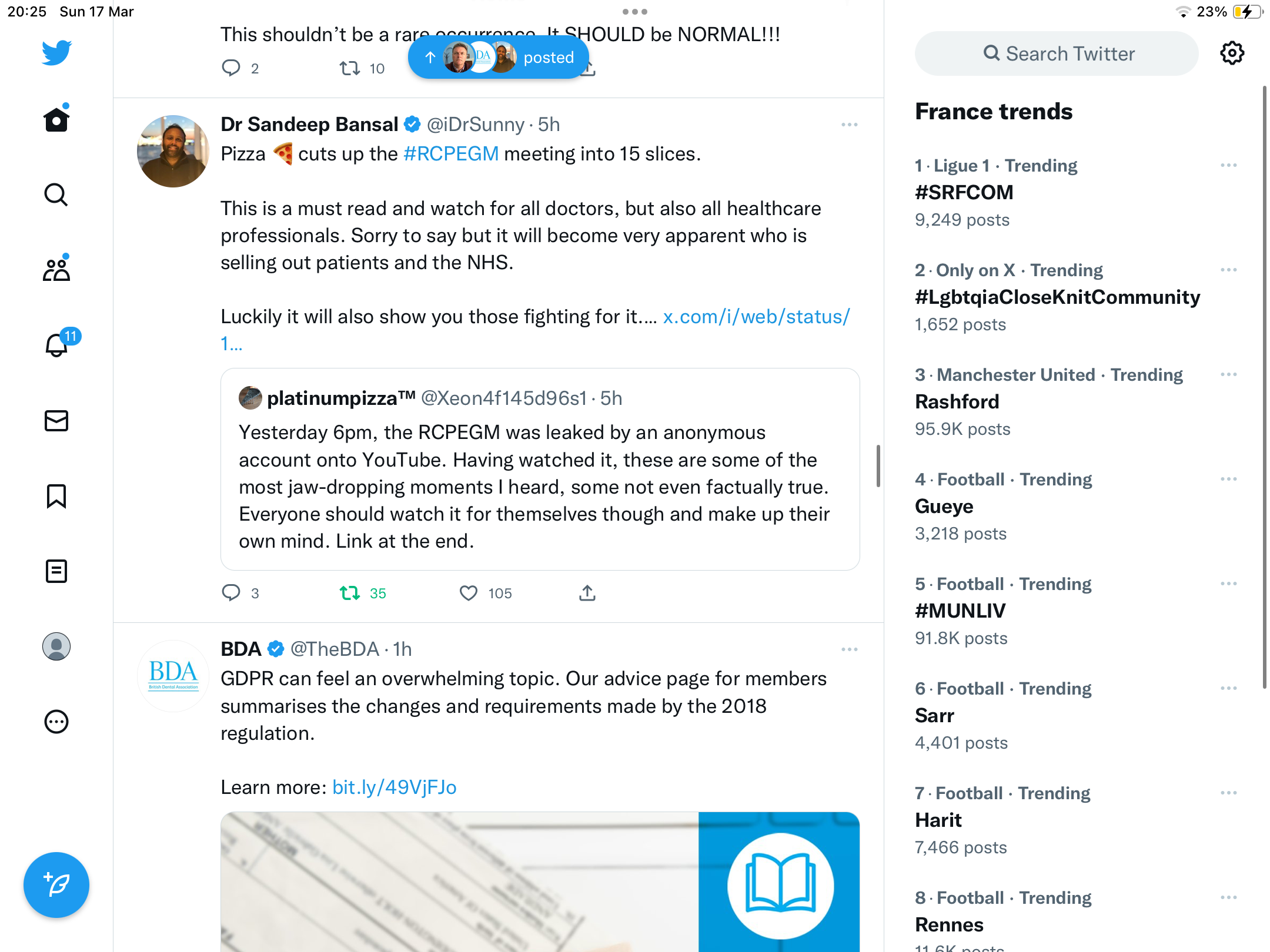Image resolution: width=1270 pixels, height=952 pixels.
Task: Follow the bit.ly/49VjFJo link
Action: click(395, 787)
